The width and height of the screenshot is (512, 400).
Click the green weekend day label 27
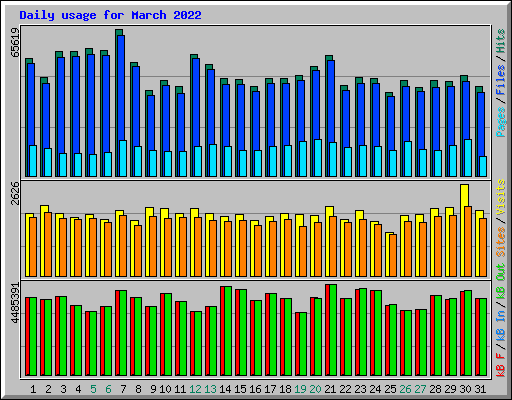pos(420,389)
